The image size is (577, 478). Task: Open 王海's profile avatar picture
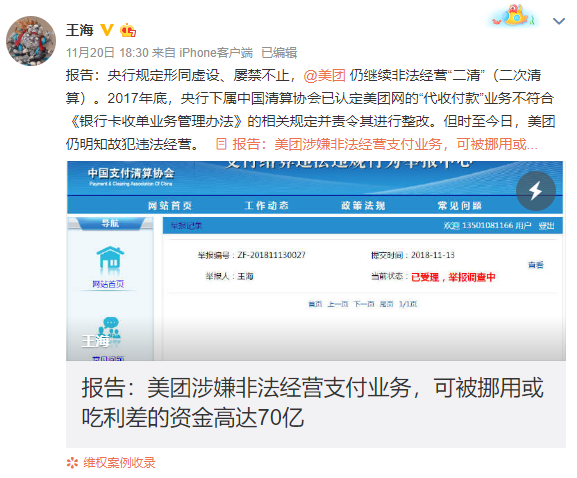(x=31, y=41)
